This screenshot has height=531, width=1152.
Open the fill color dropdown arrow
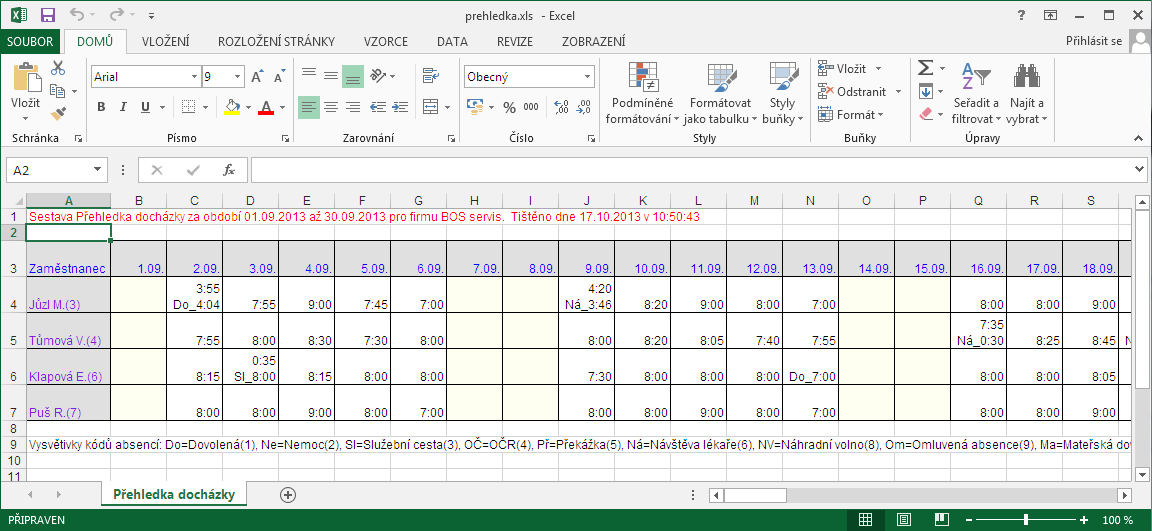pyautogui.click(x=248, y=107)
